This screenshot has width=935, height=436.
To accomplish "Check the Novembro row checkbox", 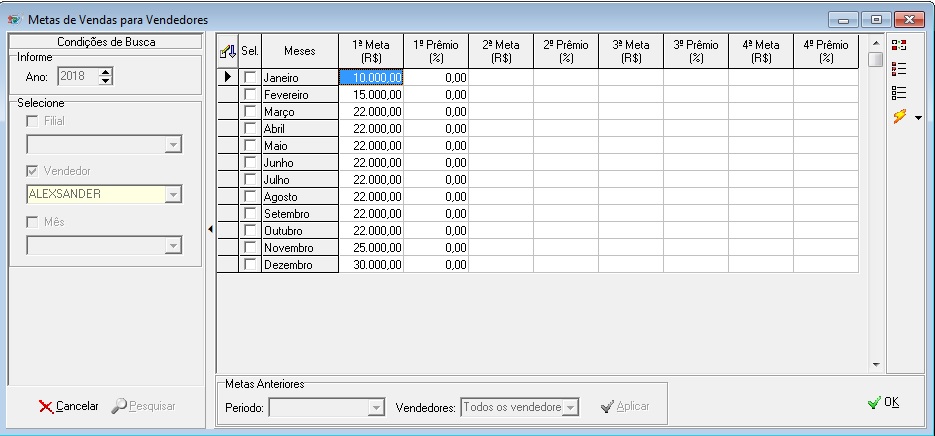I will coord(250,248).
